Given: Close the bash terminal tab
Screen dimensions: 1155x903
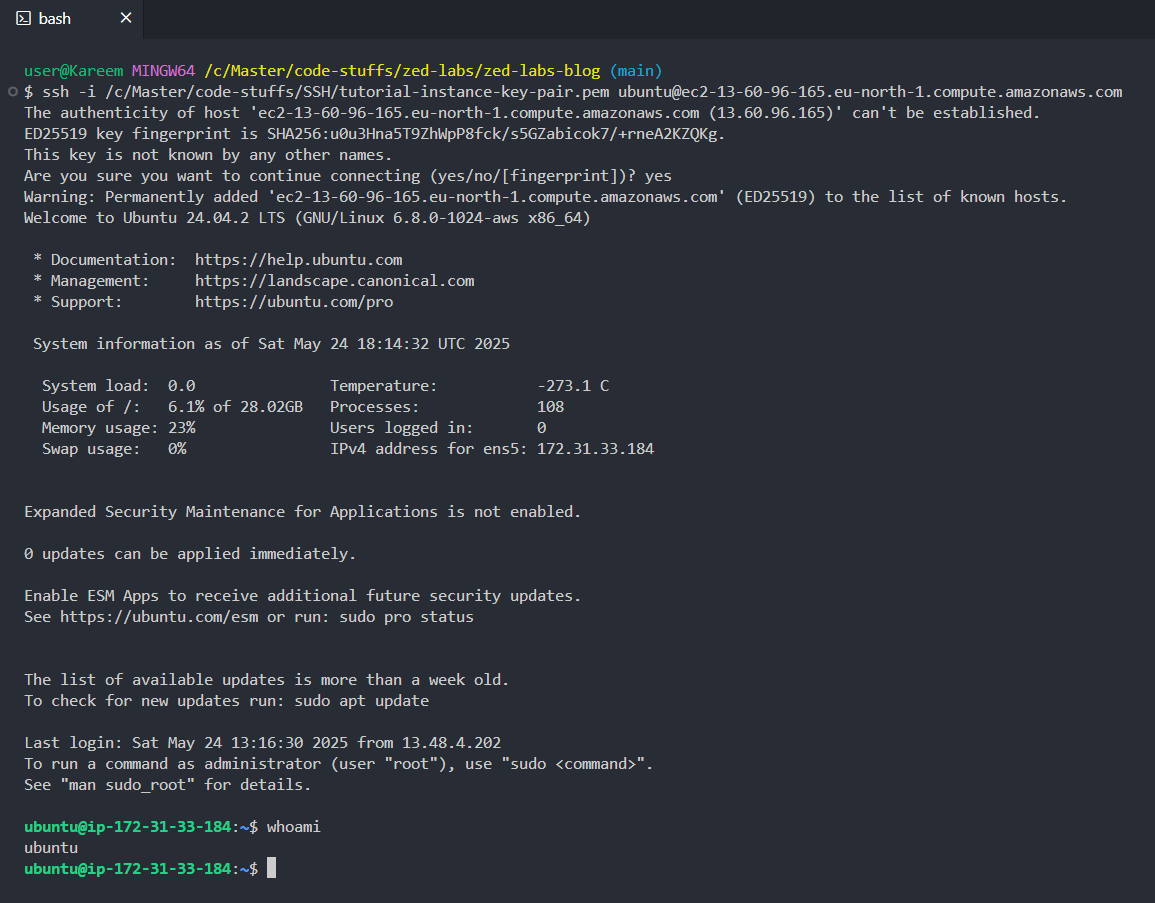Looking at the screenshot, I should [x=126, y=18].
